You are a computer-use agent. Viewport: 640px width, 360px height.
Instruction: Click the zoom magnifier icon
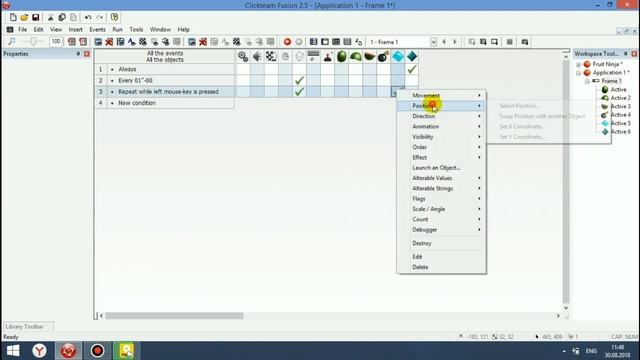point(11,42)
